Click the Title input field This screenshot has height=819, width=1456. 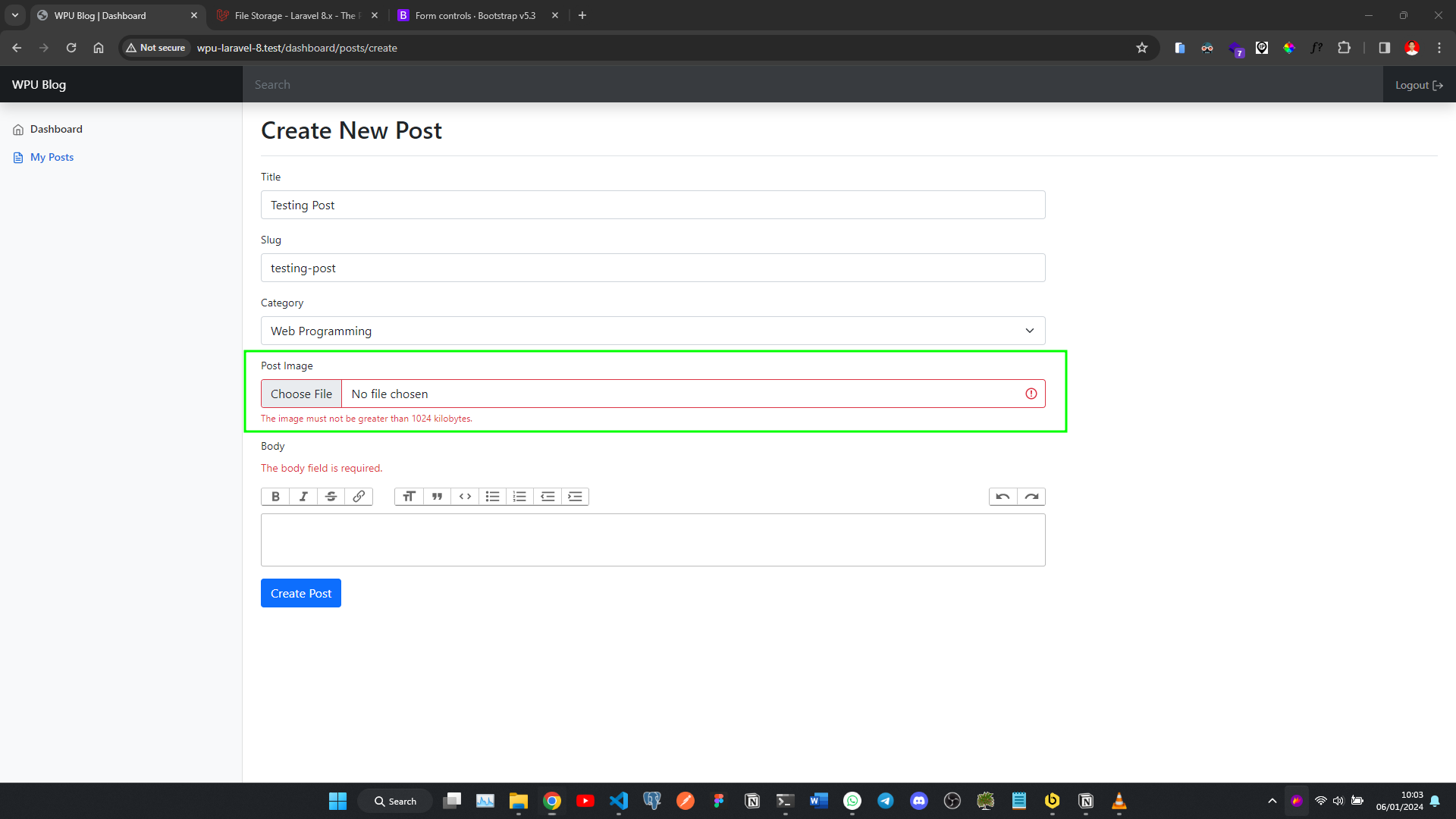[x=652, y=205]
